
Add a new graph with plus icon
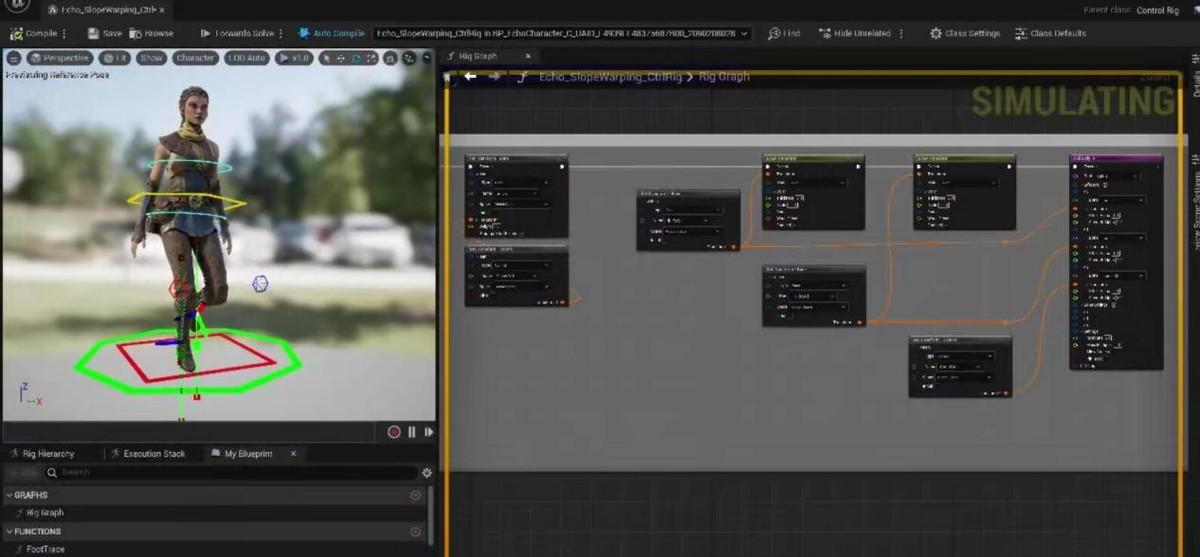415,495
